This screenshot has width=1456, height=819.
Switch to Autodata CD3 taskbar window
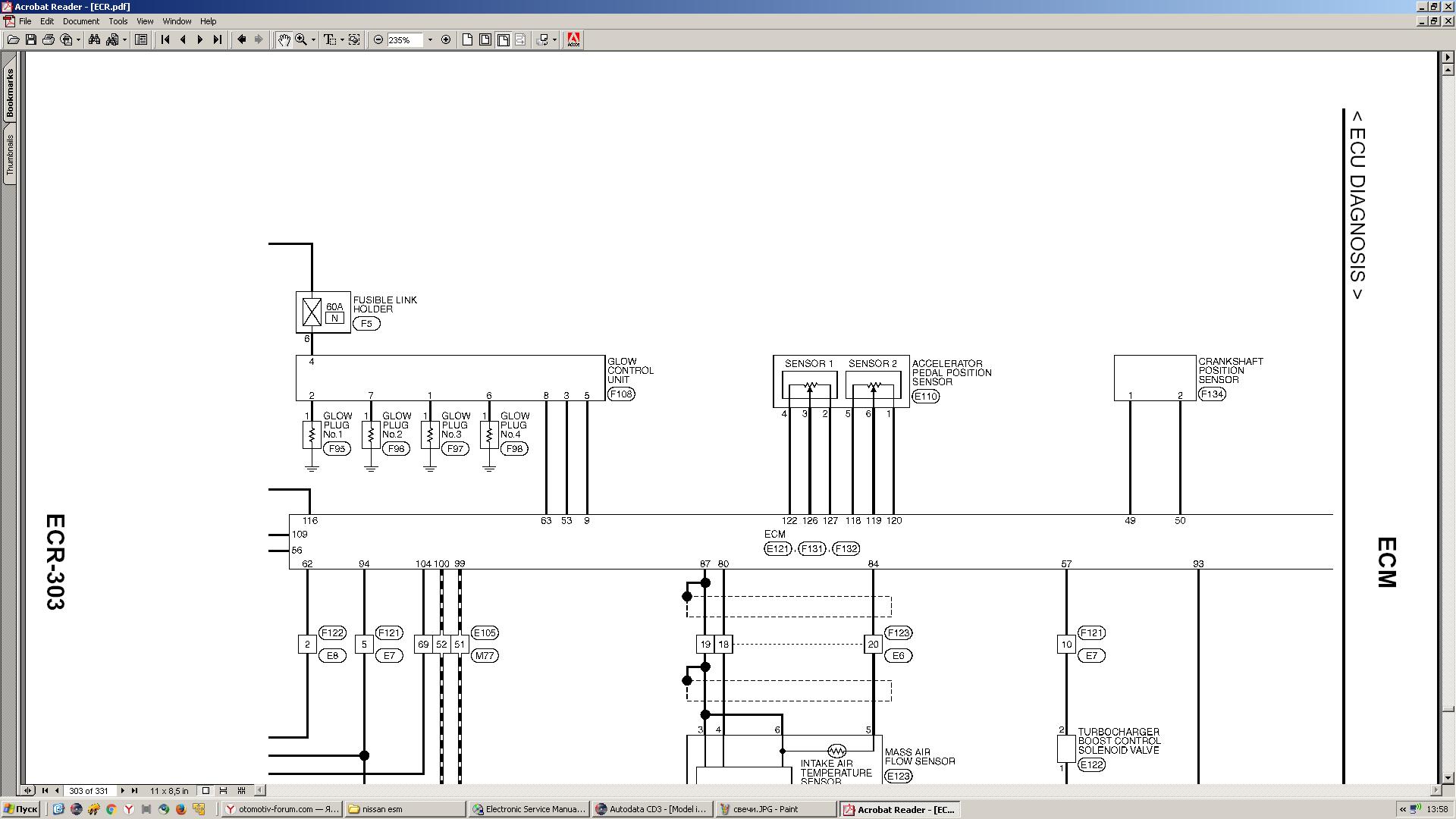pyautogui.click(x=652, y=809)
